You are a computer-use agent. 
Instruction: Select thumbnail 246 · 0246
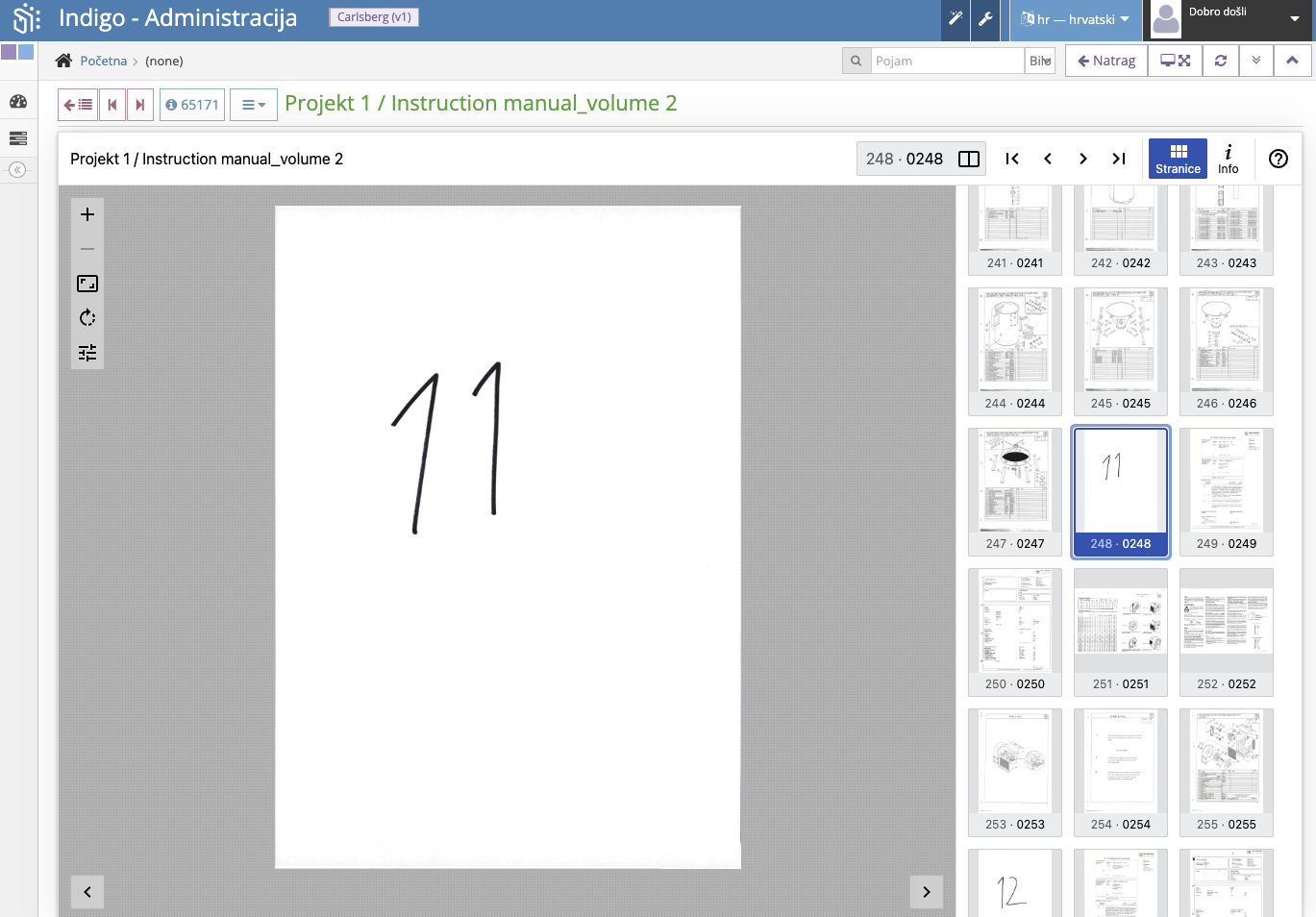point(1227,352)
